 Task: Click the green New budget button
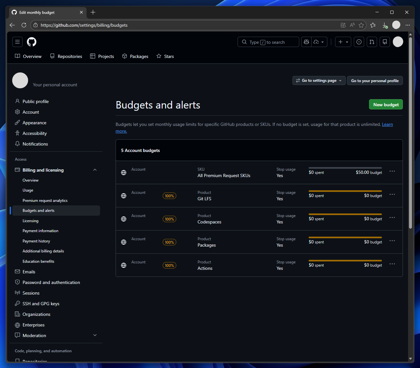pos(386,104)
